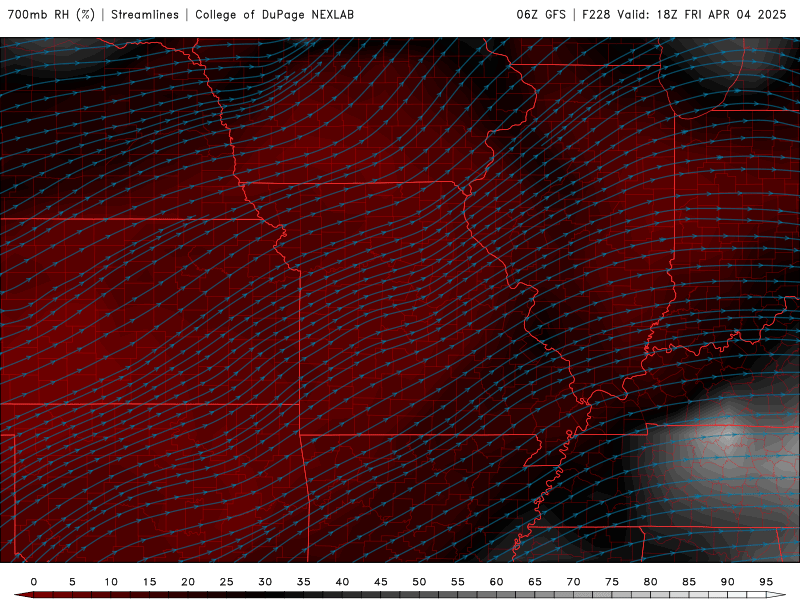Screen dimensions: 800x600
Task: Click the '85' label on color scale
Action: [x=689, y=582]
